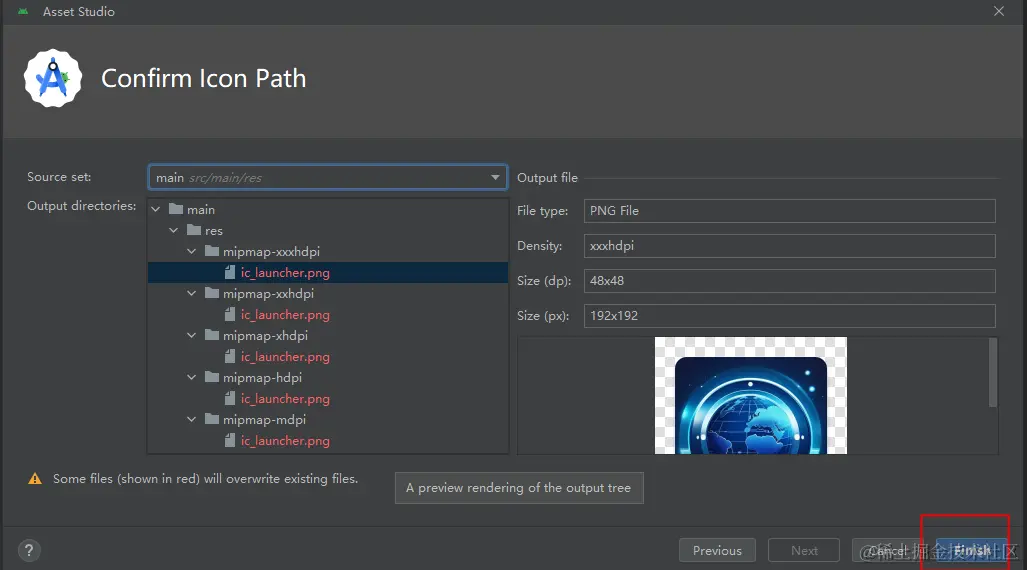Select ic_launcher.png under mipmap-xxxhdpi
Screen dimensions: 1027x570
(x=285, y=273)
